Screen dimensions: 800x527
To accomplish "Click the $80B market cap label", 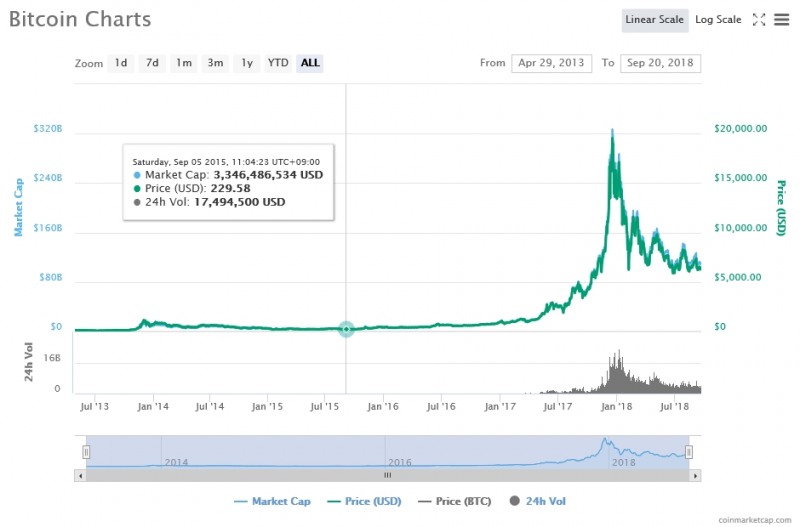I will [x=51, y=278].
